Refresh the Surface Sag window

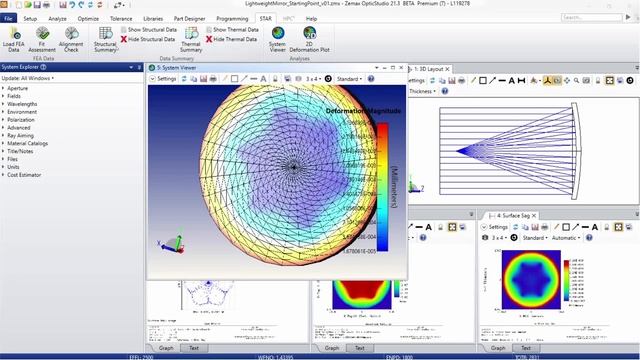pos(516,227)
